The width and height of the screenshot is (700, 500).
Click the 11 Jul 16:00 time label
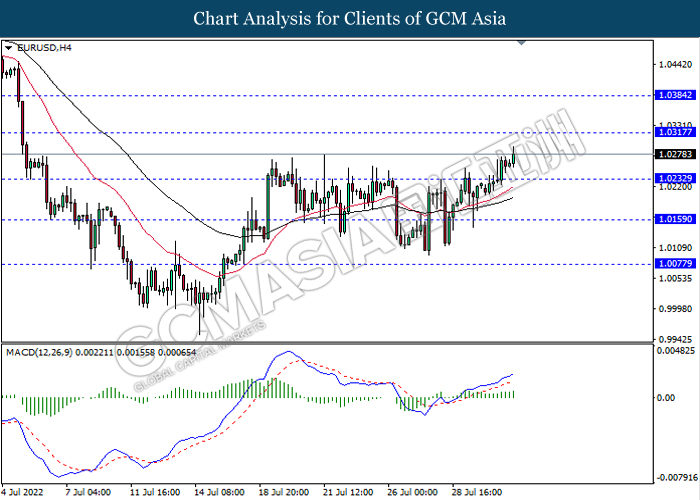point(155,492)
